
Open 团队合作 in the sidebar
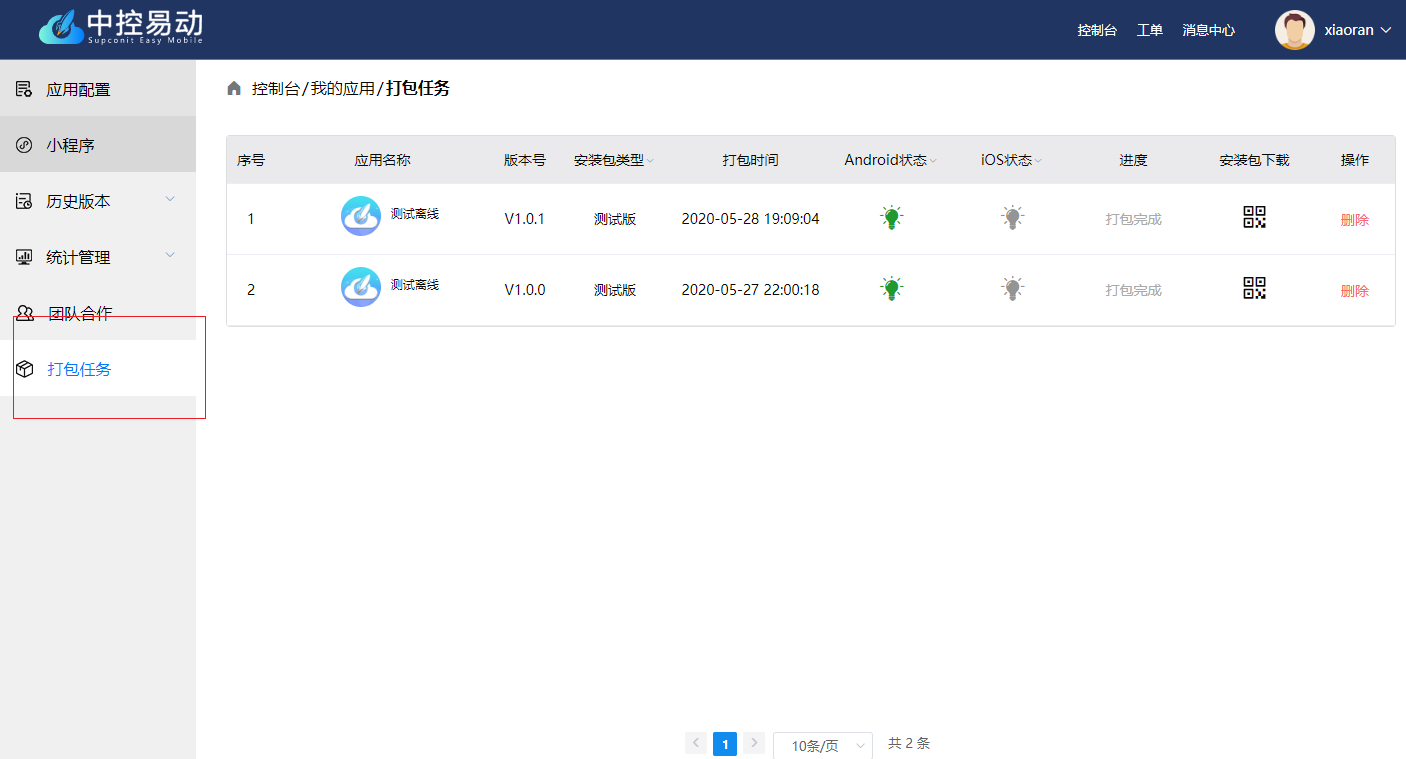click(98, 313)
